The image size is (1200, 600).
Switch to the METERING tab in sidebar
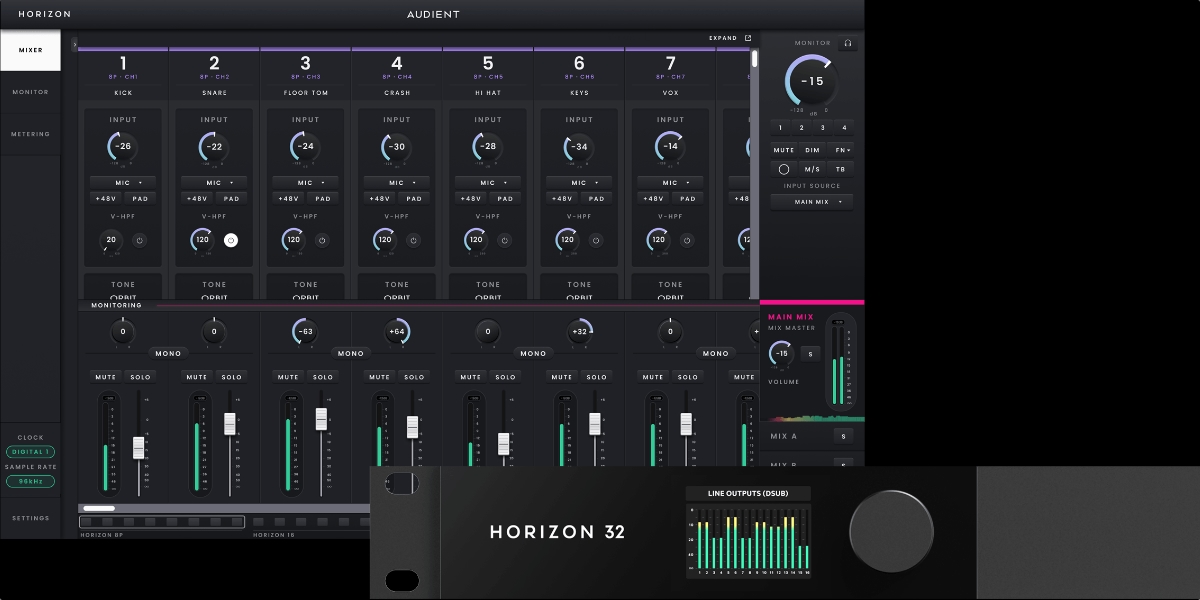30,134
